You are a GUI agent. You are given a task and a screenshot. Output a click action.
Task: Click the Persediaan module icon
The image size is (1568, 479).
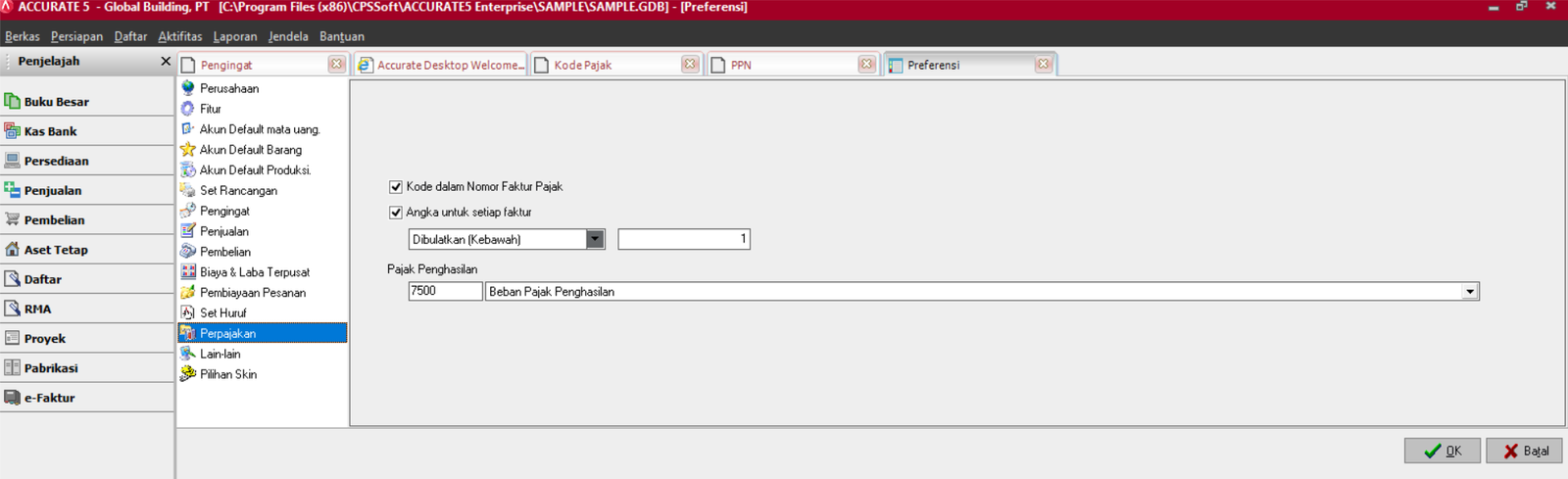(12, 160)
